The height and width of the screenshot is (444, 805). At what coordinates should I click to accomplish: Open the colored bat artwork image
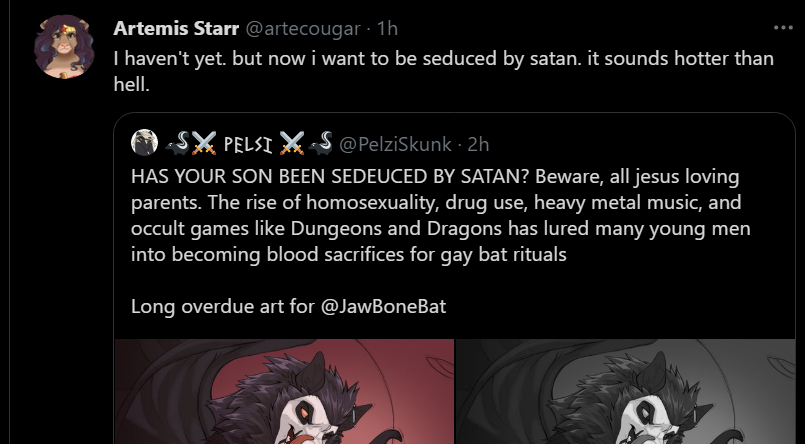pyautogui.click(x=284, y=391)
